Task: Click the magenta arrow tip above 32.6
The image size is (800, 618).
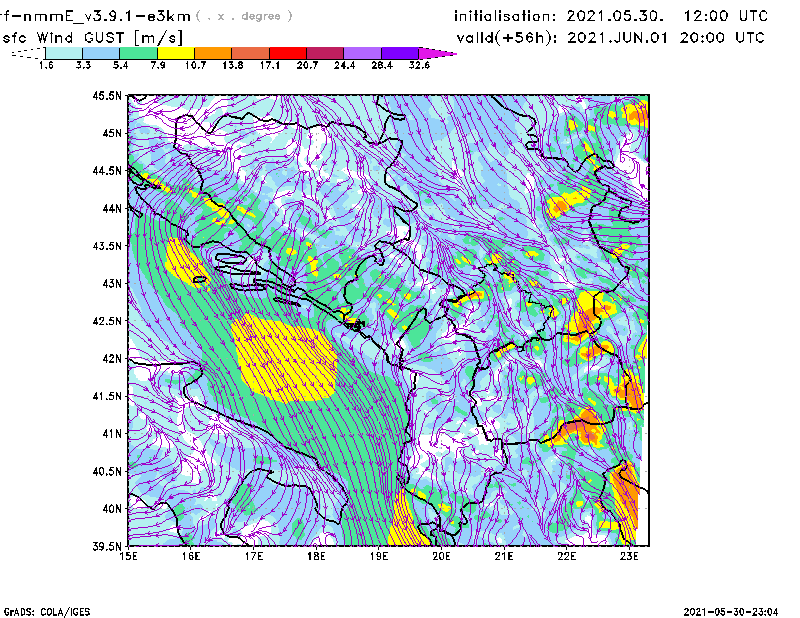Action: 437,53
